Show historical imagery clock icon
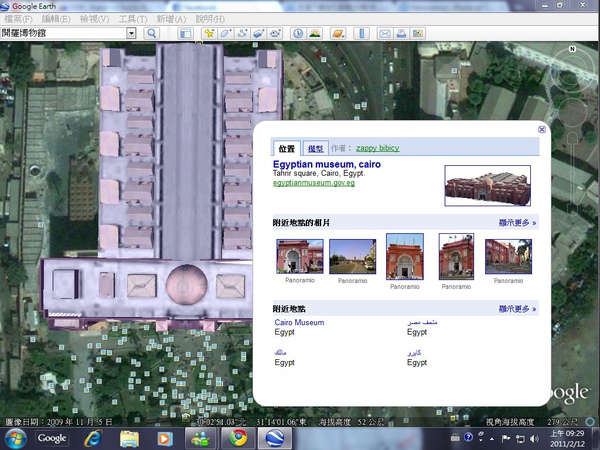The height and width of the screenshot is (450, 600). 298,33
